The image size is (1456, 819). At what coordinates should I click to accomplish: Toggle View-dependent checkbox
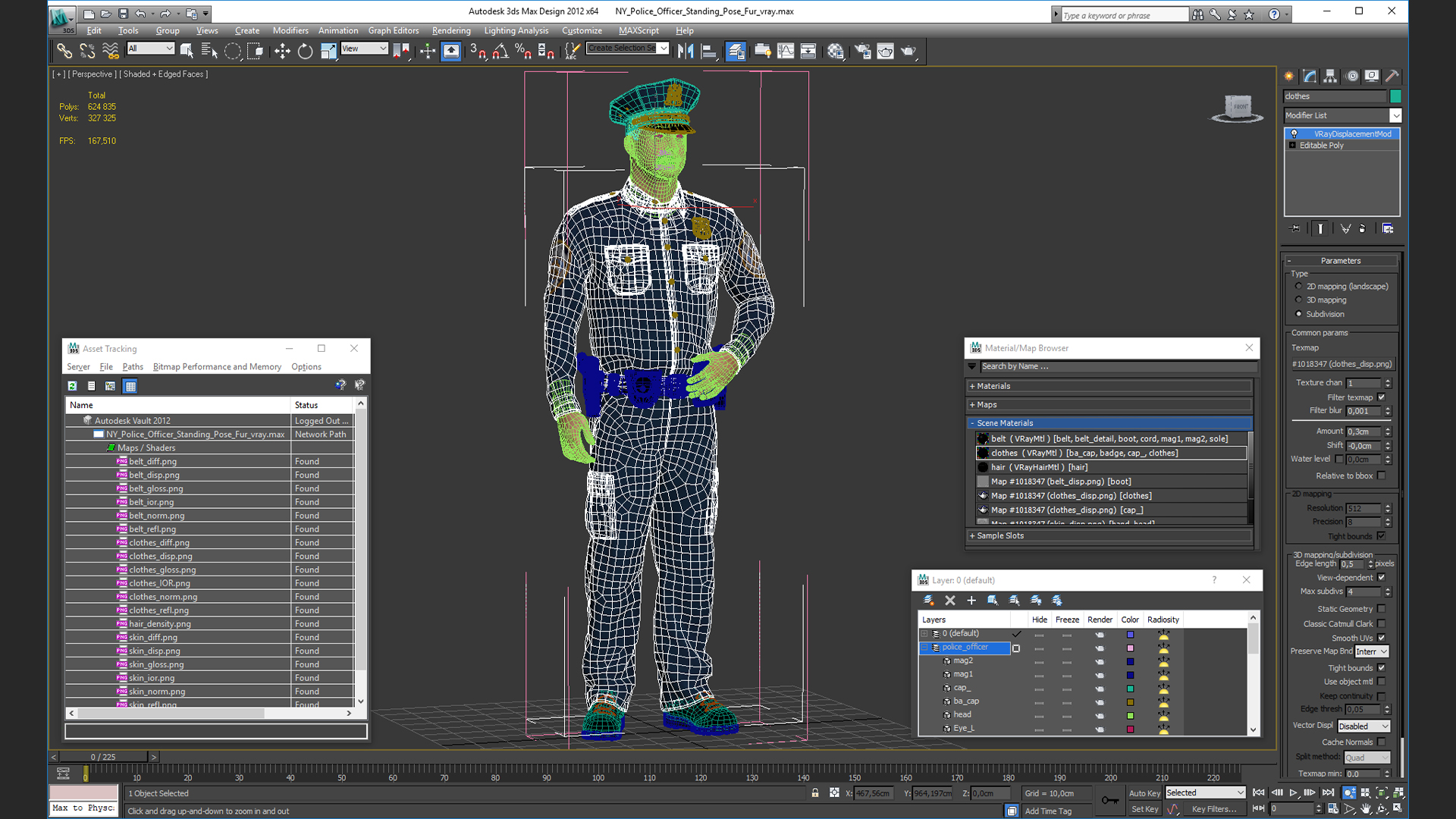(x=1381, y=577)
